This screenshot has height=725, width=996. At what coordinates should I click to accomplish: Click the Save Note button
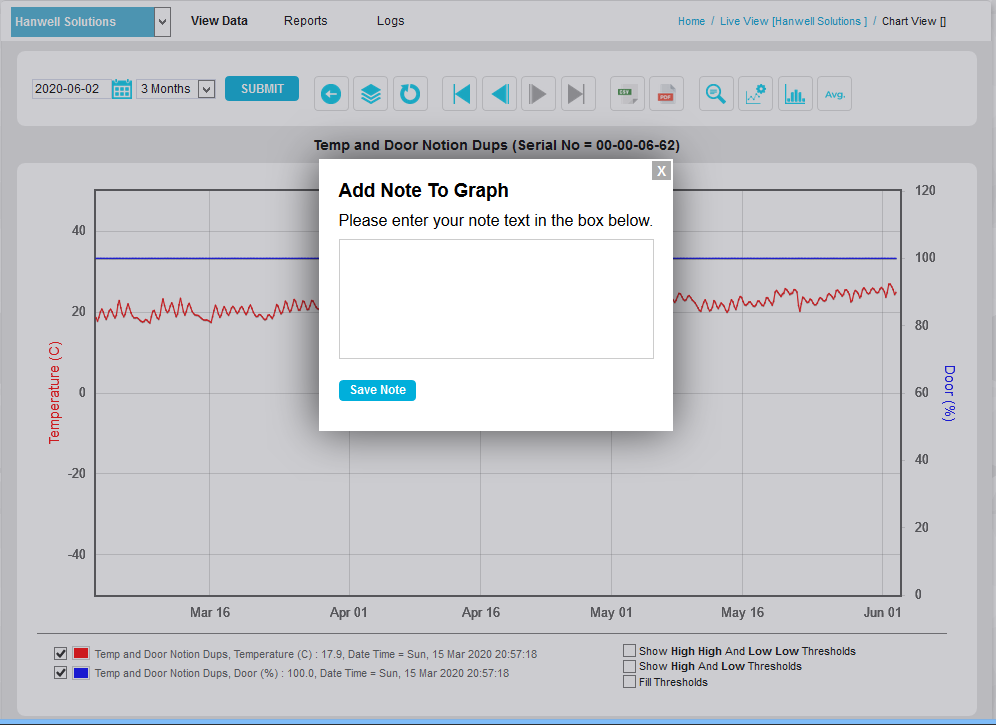(x=377, y=390)
